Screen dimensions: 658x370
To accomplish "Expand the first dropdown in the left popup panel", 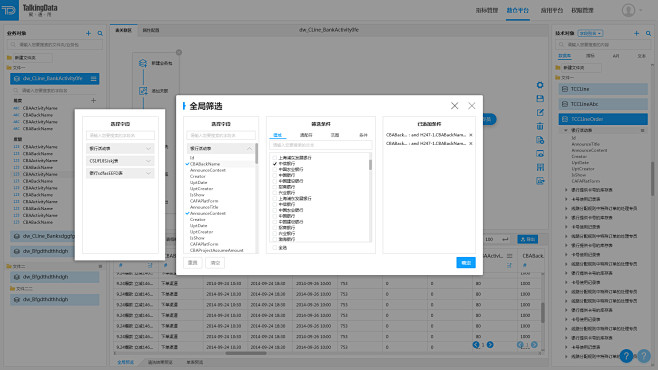I will [x=149, y=149].
